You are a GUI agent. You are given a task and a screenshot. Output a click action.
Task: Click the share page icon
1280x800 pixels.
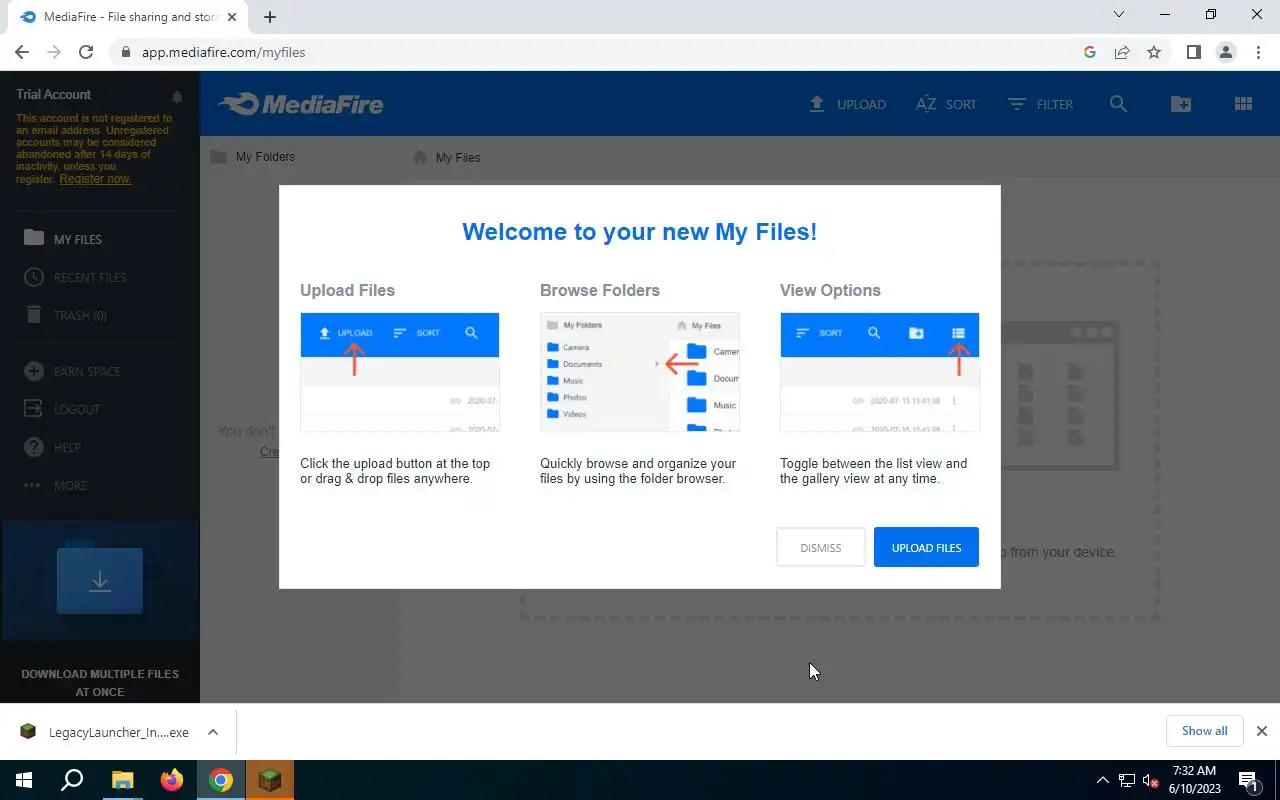[1122, 52]
